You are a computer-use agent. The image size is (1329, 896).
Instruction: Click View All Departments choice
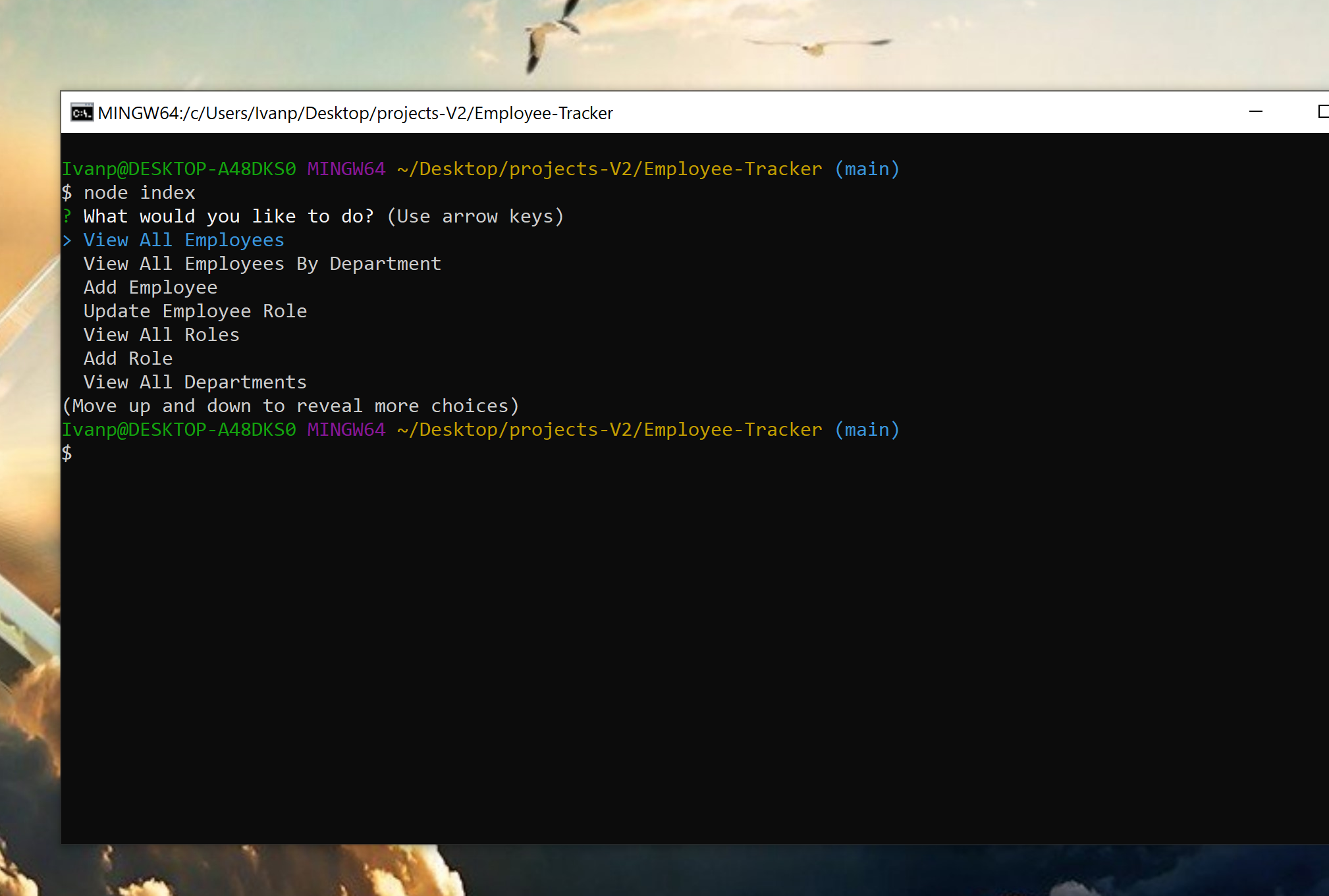195,382
